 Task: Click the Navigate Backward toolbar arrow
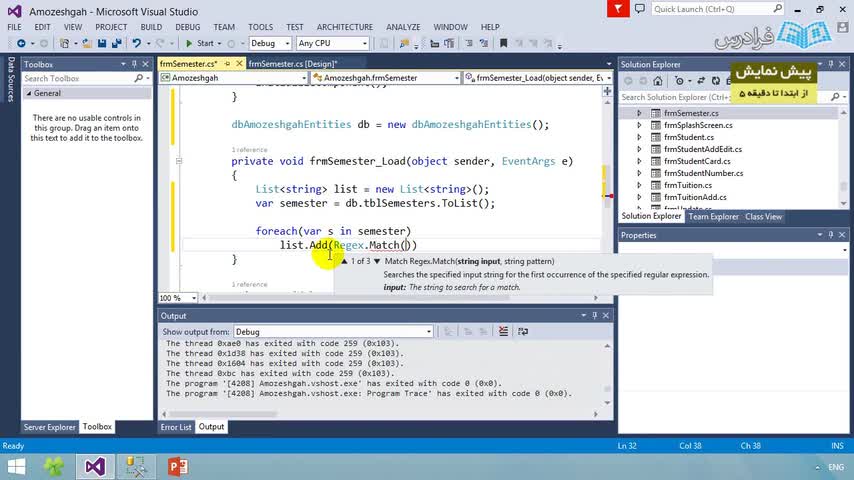coord(21,43)
